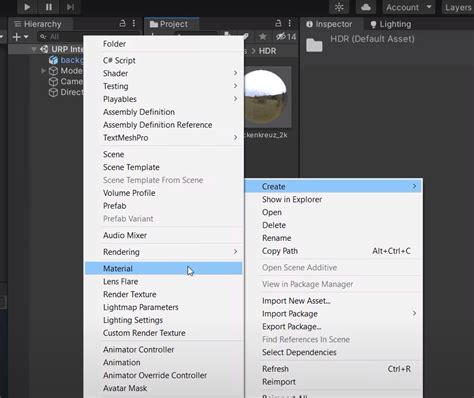Expand the TextMeshPro submenu
The height and width of the screenshot is (398, 474).
tap(163, 138)
